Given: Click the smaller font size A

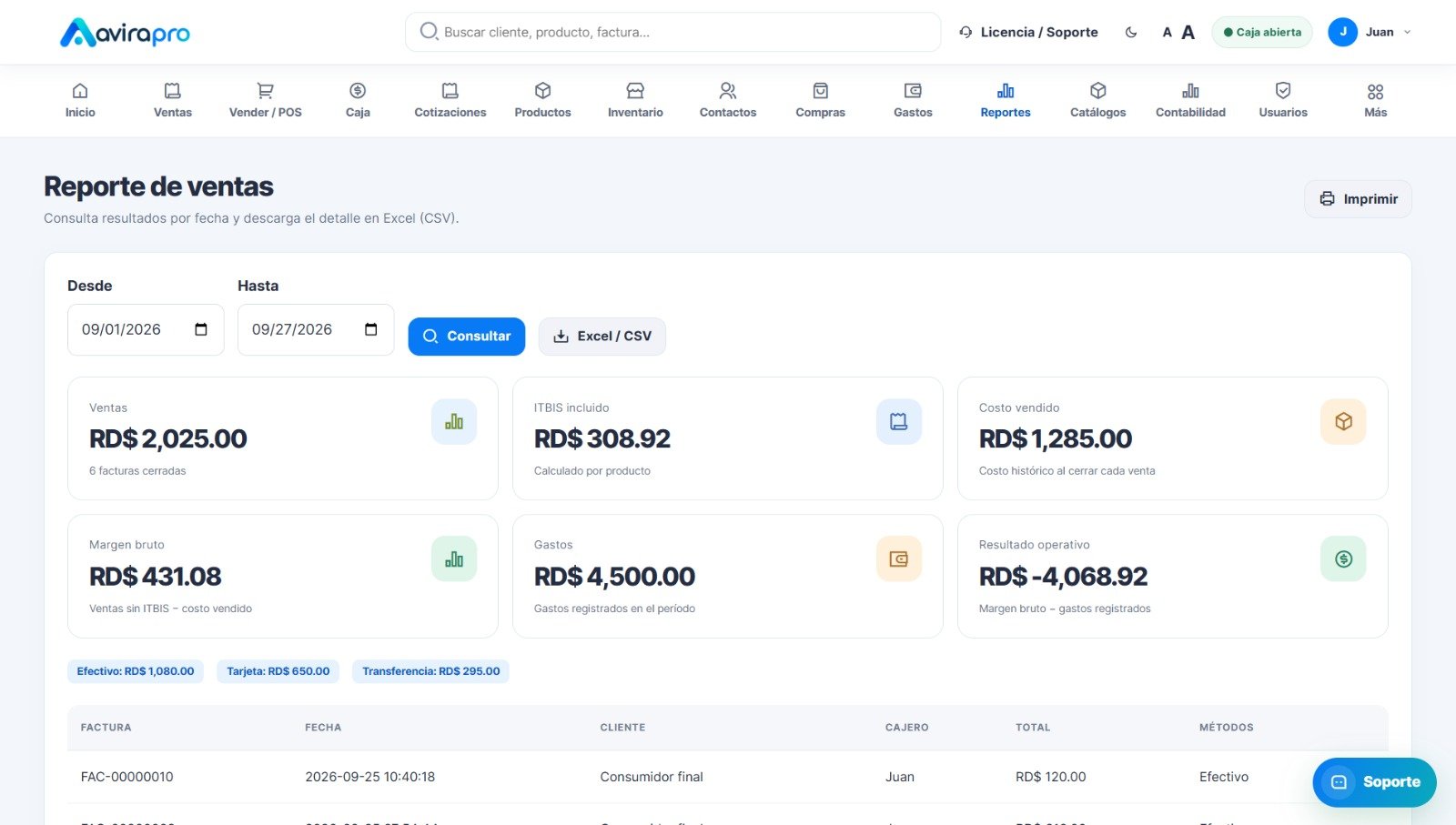Looking at the screenshot, I should pyautogui.click(x=1167, y=33).
